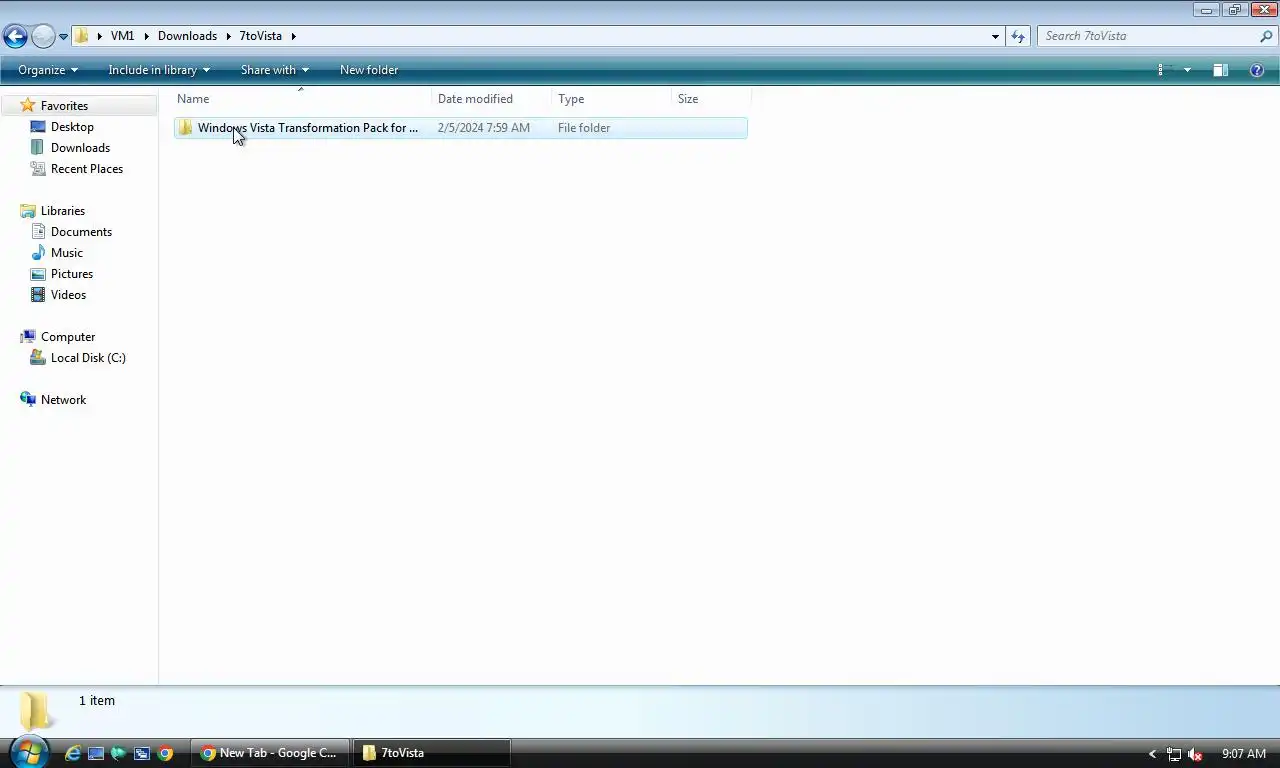Click the folder icon in address bar
This screenshot has height=768, width=1280.
(x=82, y=36)
